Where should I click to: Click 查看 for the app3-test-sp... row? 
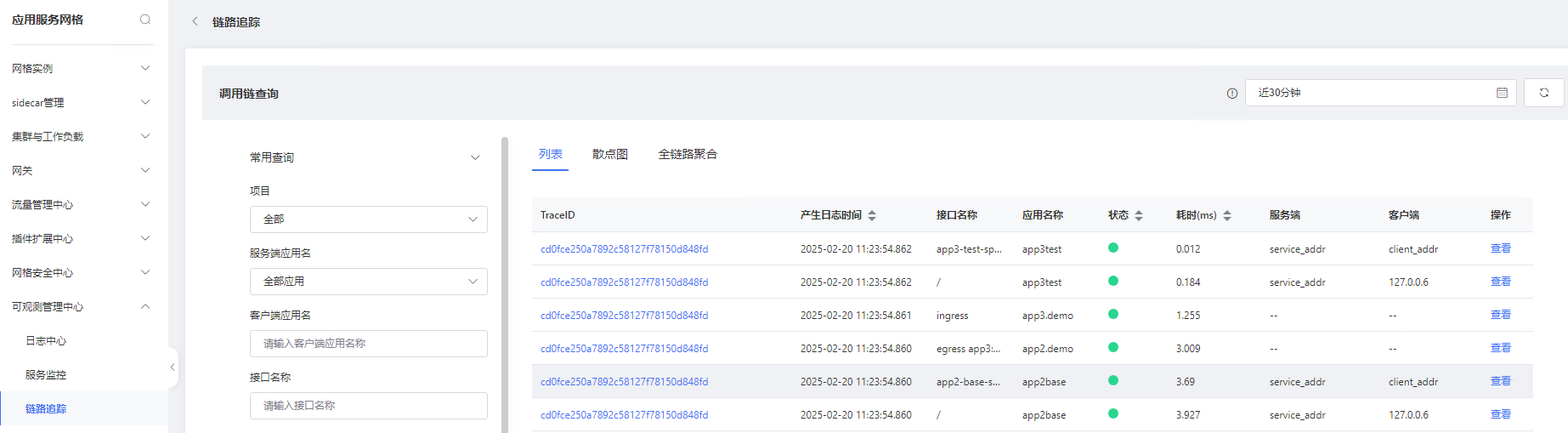(x=1501, y=248)
